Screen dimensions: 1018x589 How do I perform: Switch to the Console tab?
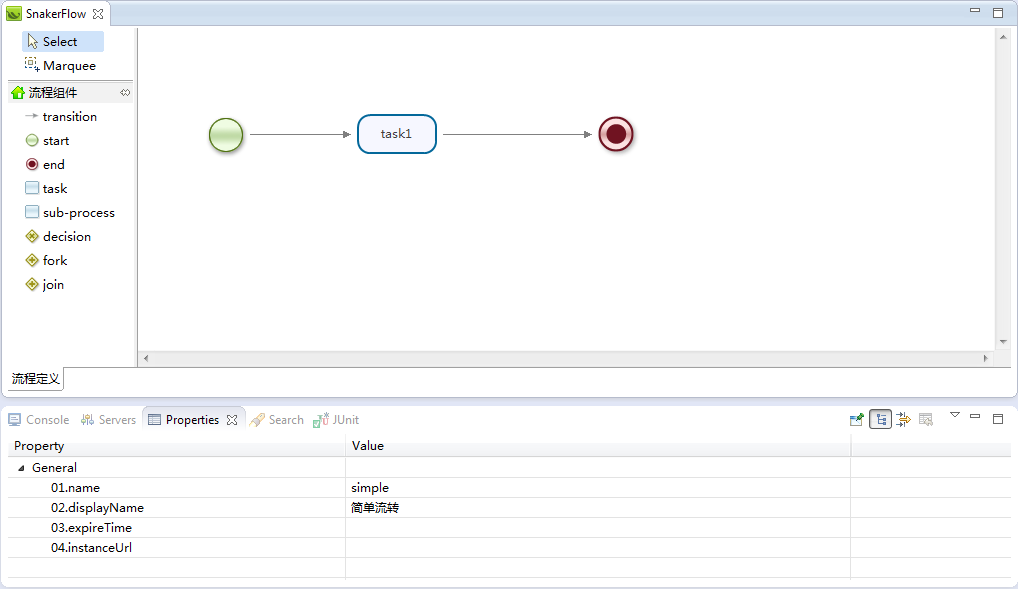coord(39,420)
